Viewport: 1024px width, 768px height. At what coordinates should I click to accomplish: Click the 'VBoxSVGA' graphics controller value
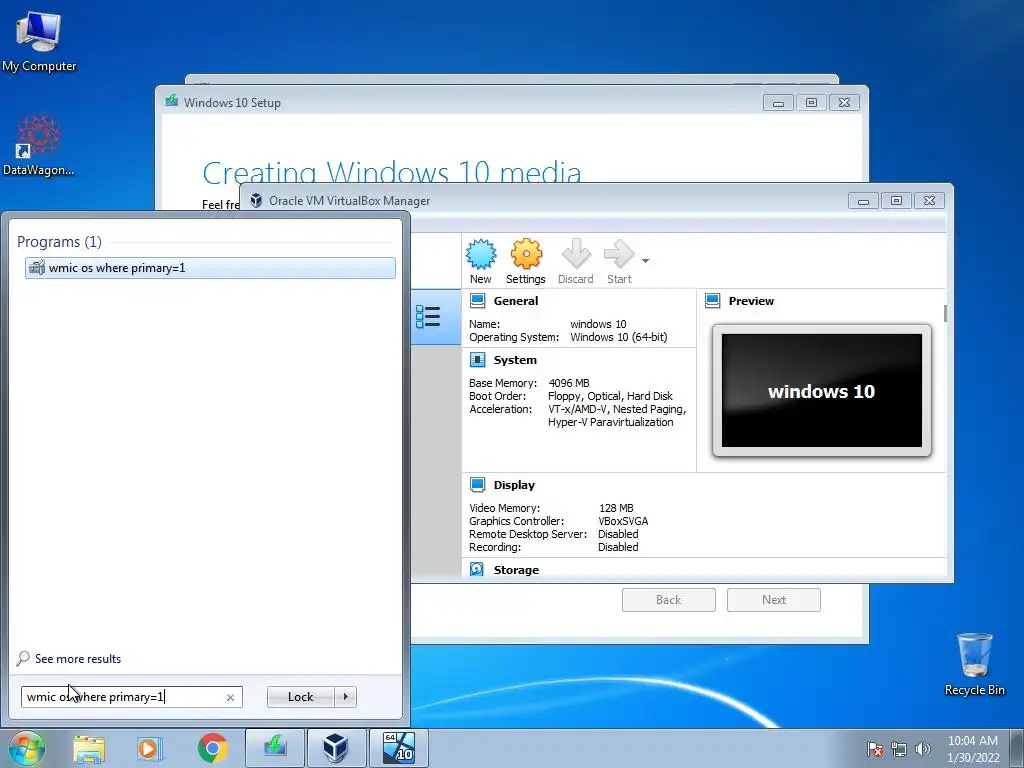tap(623, 521)
